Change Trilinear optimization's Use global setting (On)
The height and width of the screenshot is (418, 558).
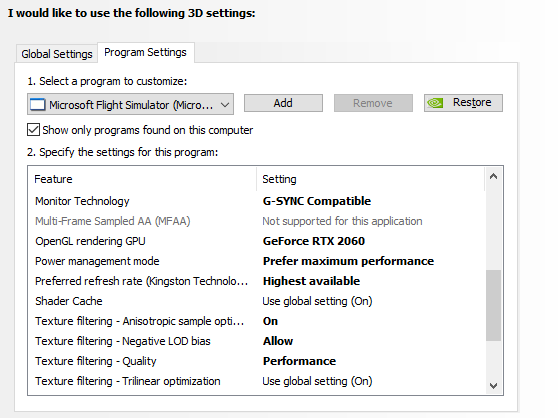(317, 381)
